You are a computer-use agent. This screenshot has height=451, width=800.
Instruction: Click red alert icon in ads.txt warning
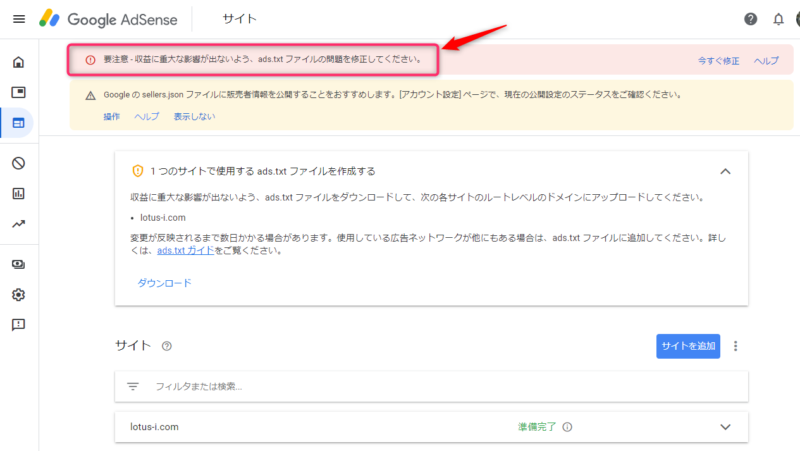(x=90, y=60)
